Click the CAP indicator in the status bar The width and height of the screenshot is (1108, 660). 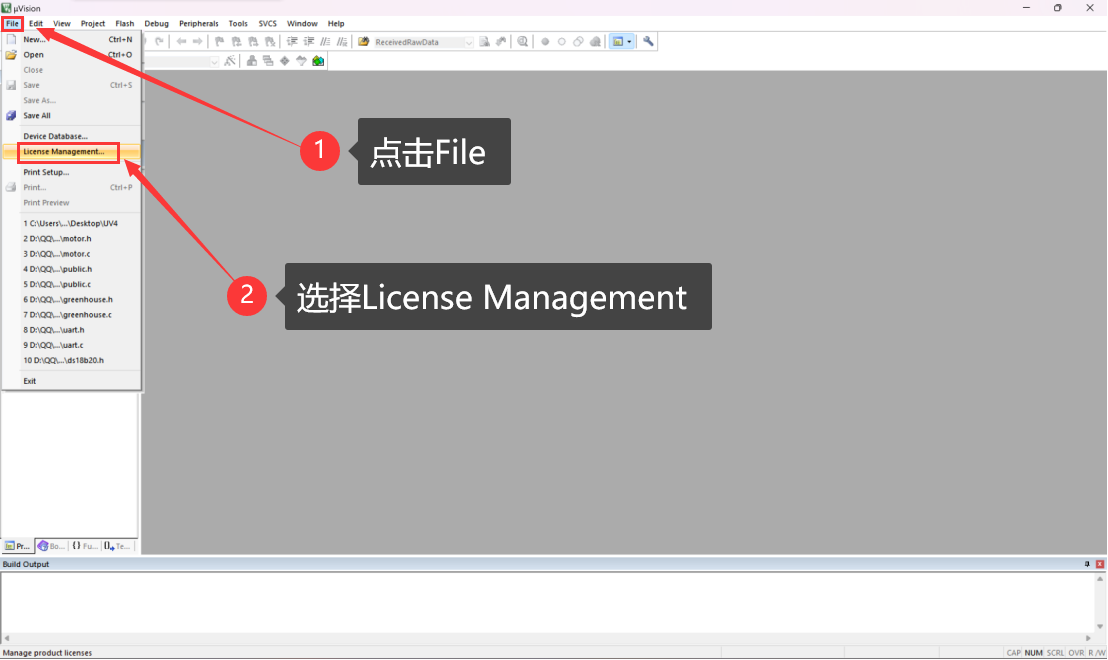[1013, 653]
